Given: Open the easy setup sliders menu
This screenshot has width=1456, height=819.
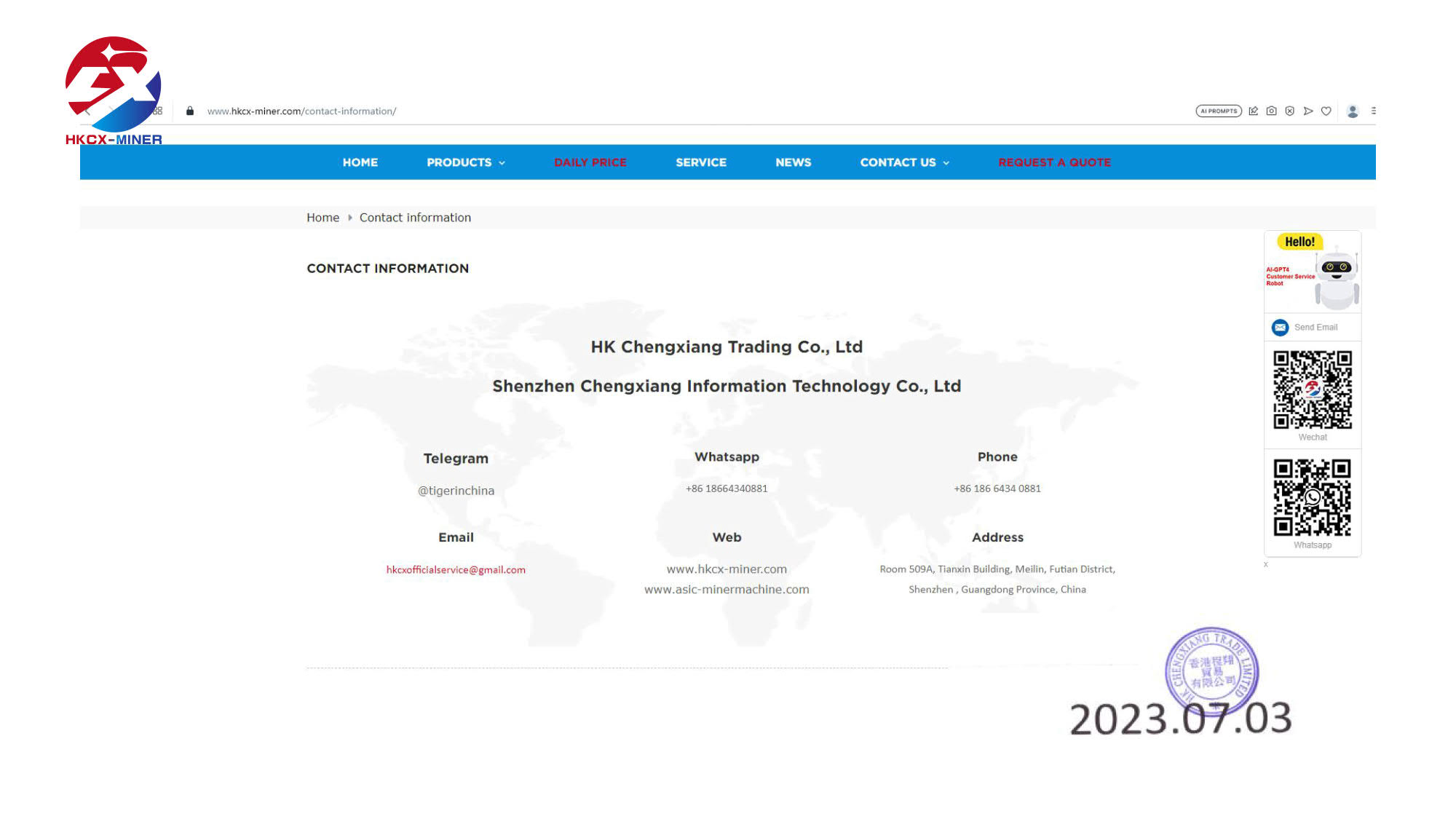Looking at the screenshot, I should click(x=1373, y=111).
